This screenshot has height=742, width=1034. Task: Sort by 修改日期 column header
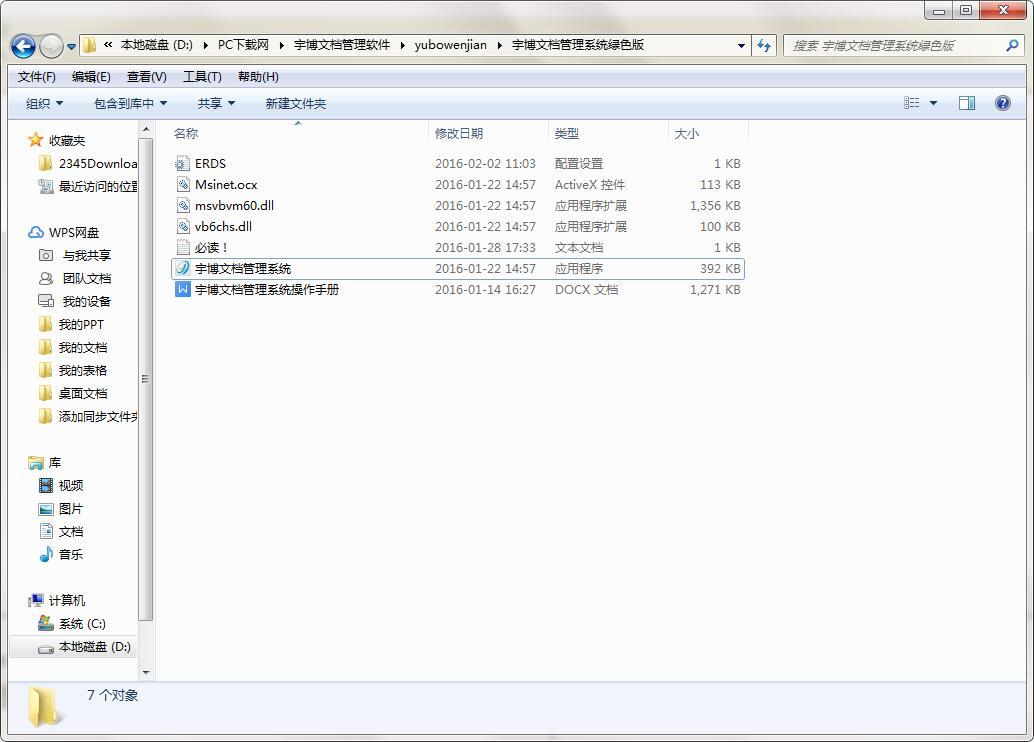tap(459, 133)
